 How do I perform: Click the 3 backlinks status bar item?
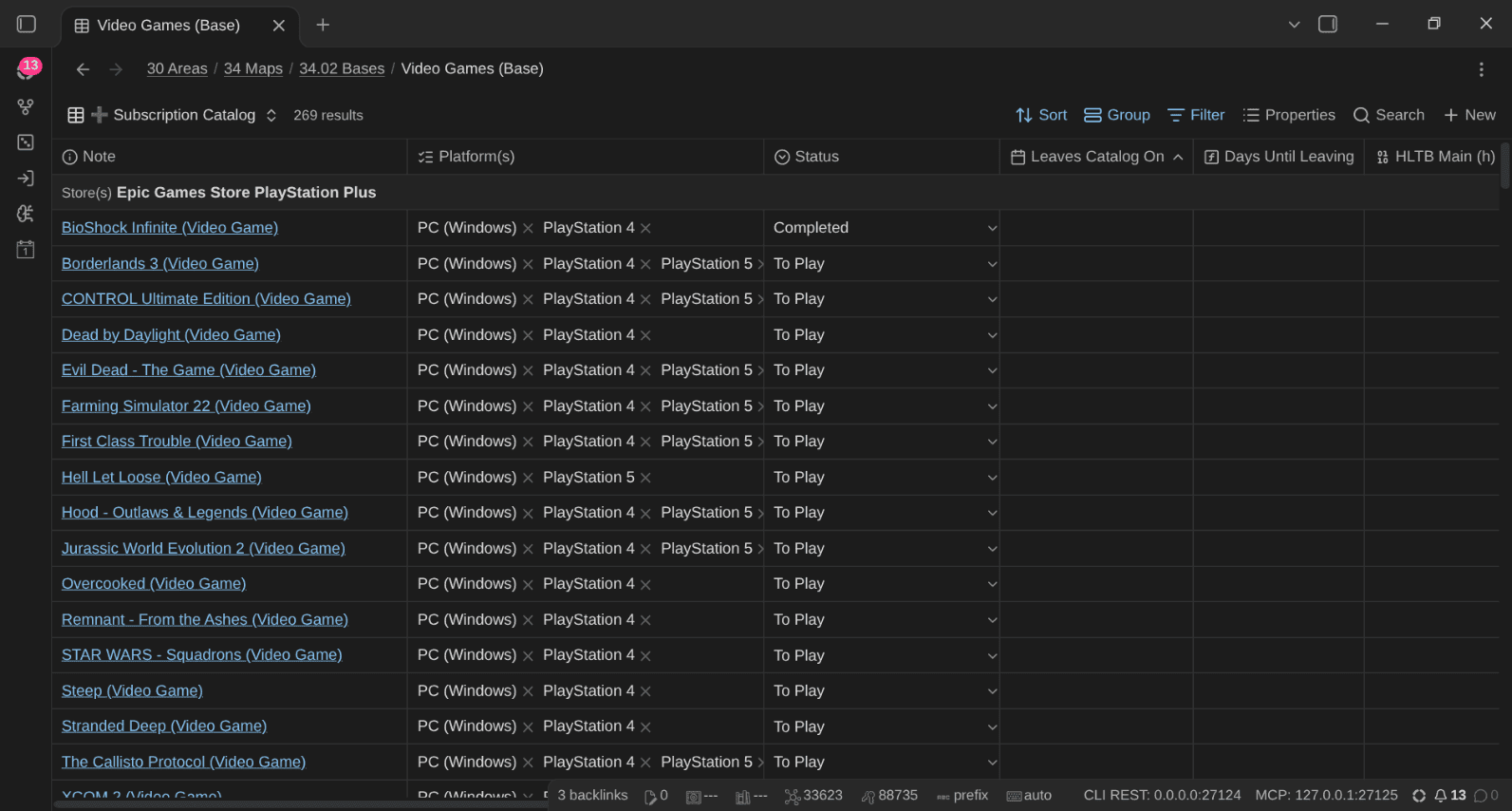pos(592,796)
